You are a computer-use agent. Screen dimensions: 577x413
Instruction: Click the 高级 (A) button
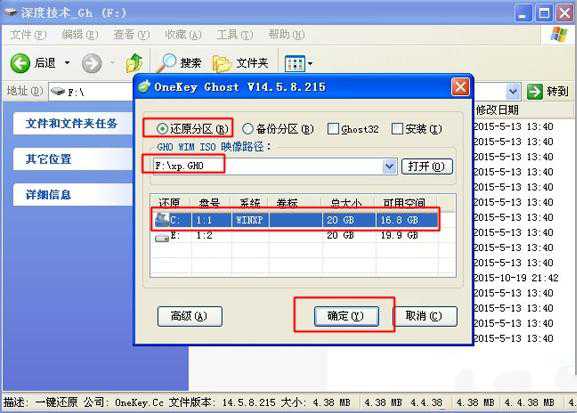tap(190, 316)
